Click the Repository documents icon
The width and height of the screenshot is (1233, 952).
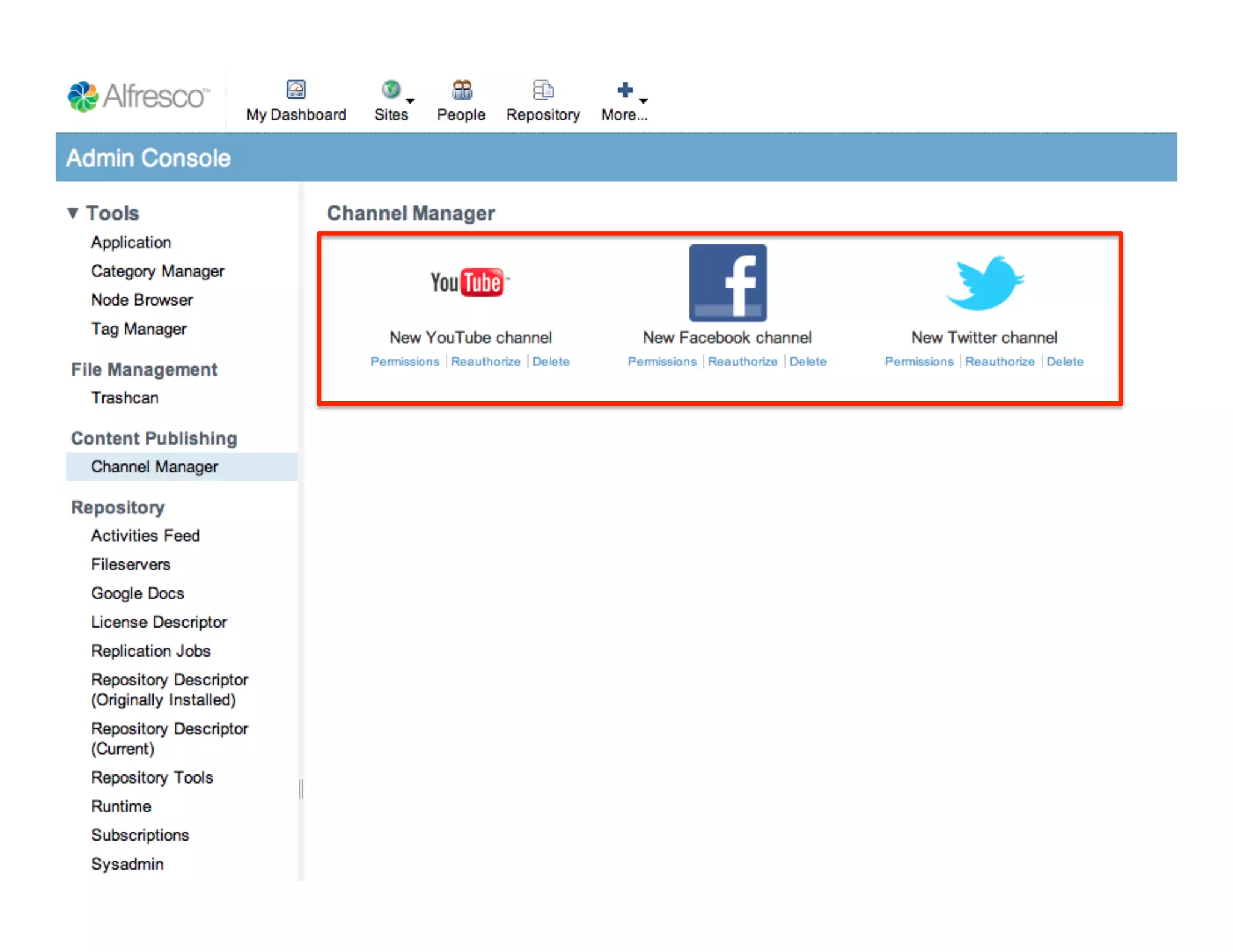(542, 90)
